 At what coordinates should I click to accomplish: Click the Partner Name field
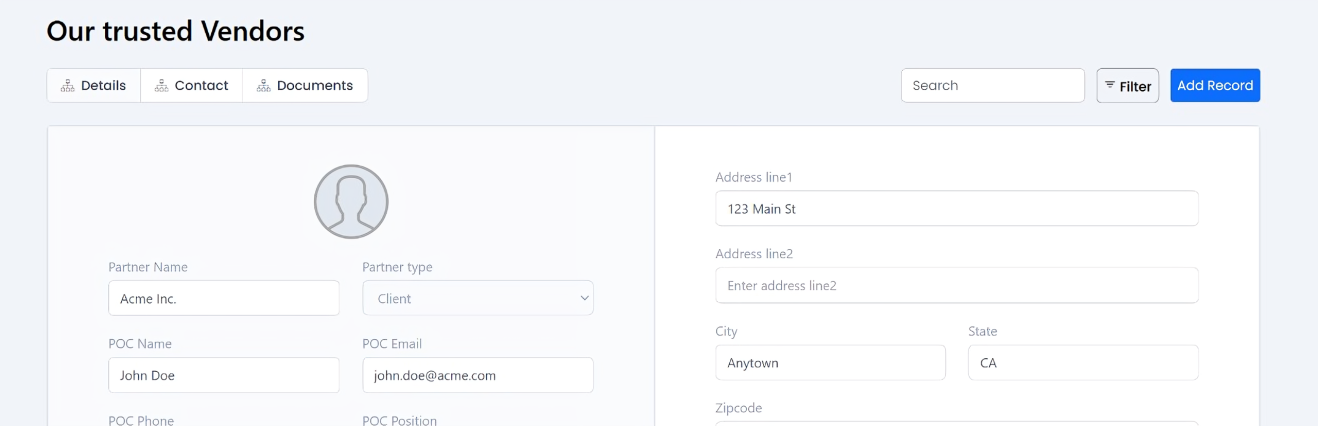click(x=223, y=298)
